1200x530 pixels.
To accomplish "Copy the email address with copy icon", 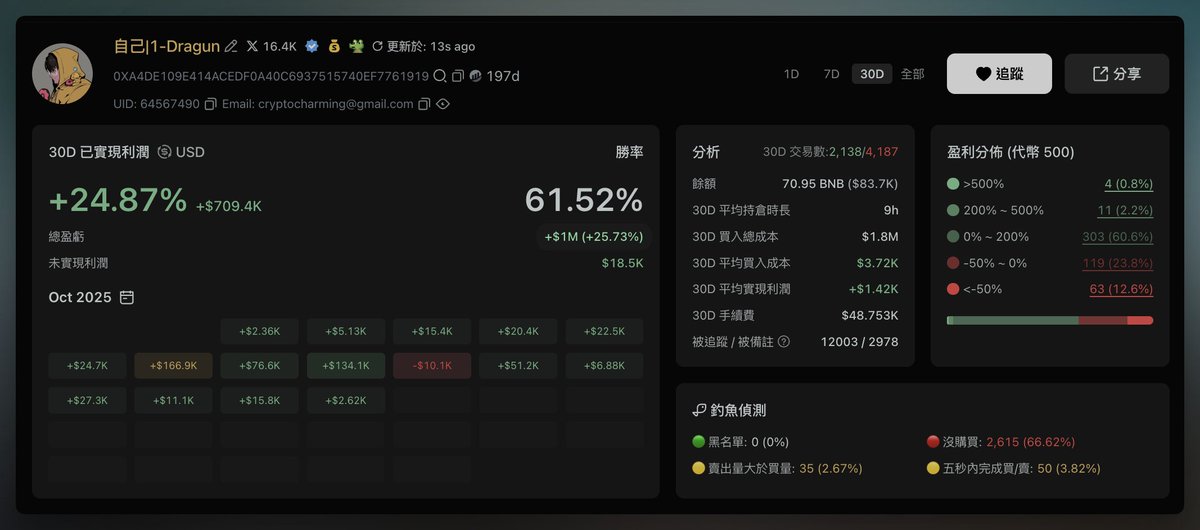I will coord(424,104).
